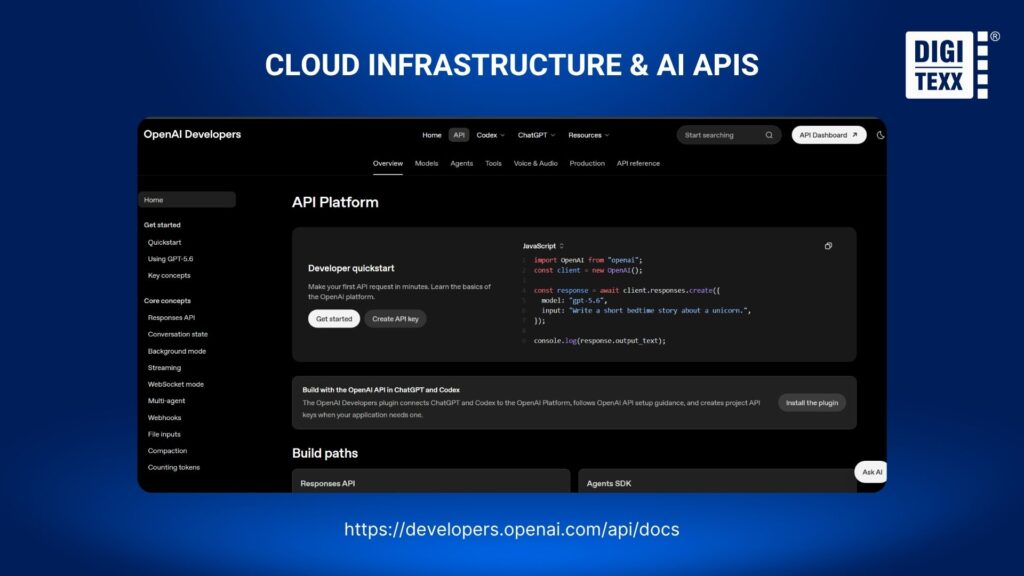
Task: Click the Get started button
Action: [334, 319]
